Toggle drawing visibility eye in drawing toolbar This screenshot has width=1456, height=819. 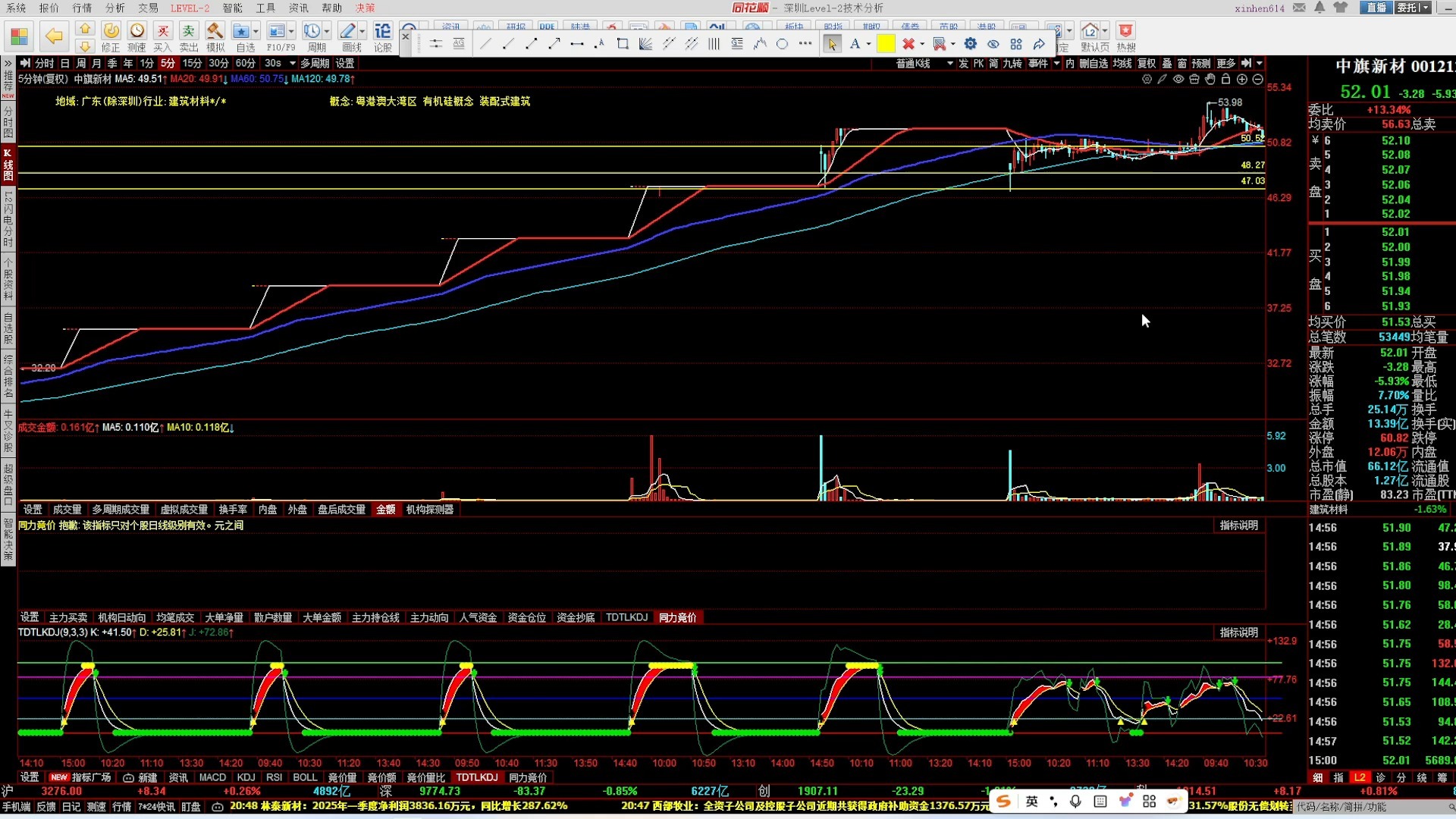pos(993,44)
